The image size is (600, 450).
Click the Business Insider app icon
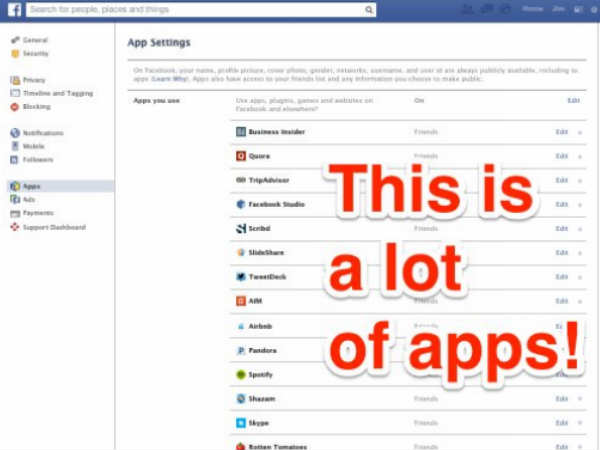241,132
